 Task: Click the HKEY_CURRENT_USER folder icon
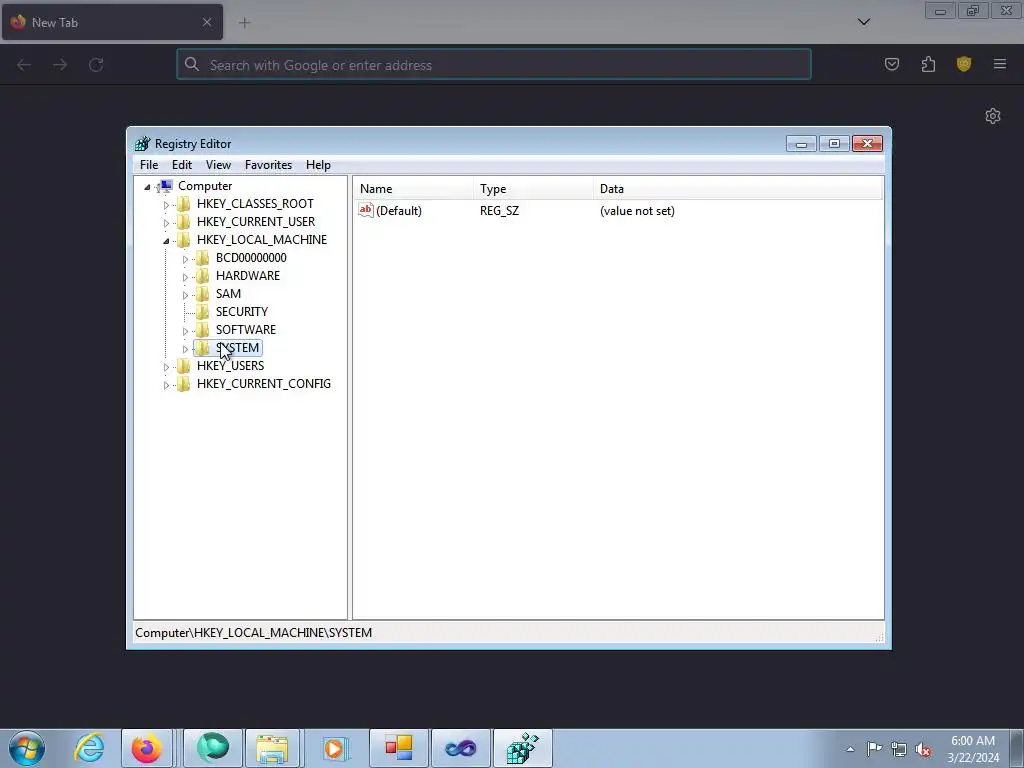[184, 222]
